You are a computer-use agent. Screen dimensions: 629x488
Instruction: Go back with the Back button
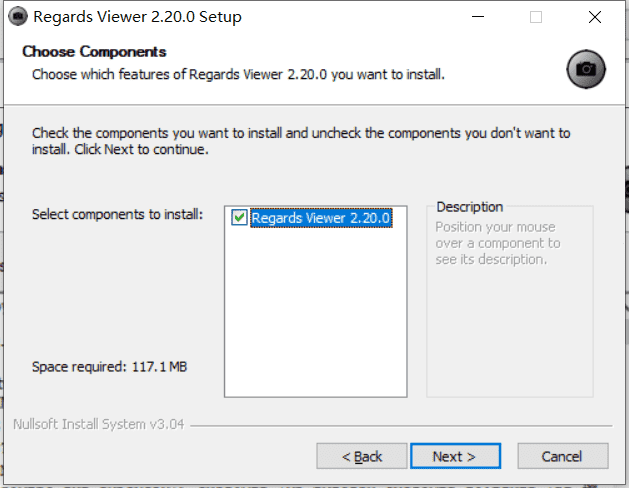click(361, 456)
